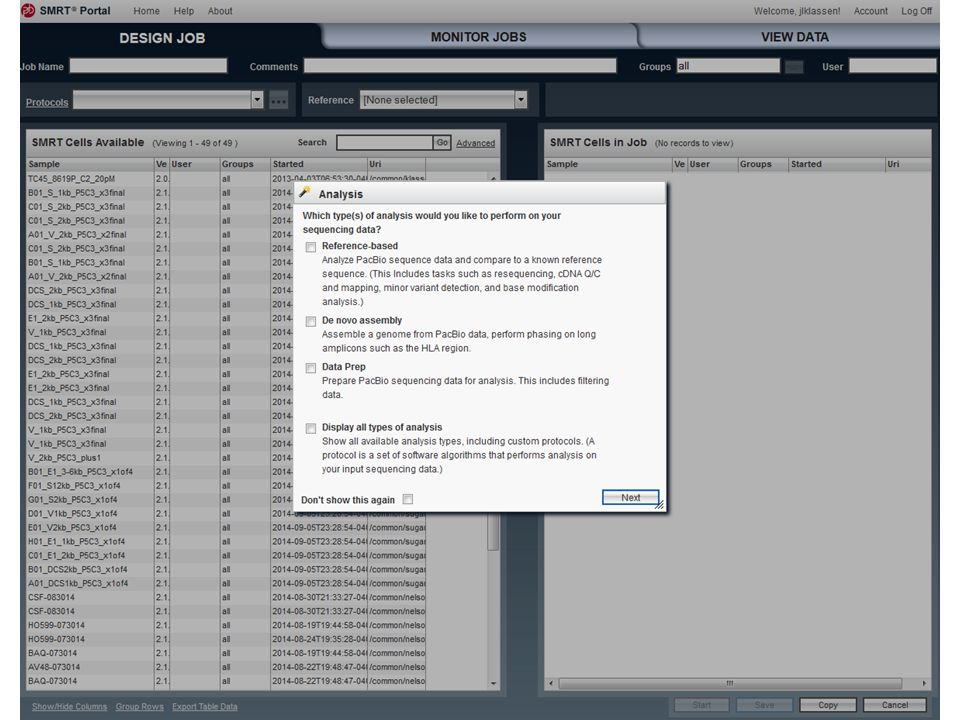Sort by Sample column in SMRT Cells Available
This screenshot has height=720, width=960.
[x=90, y=164]
